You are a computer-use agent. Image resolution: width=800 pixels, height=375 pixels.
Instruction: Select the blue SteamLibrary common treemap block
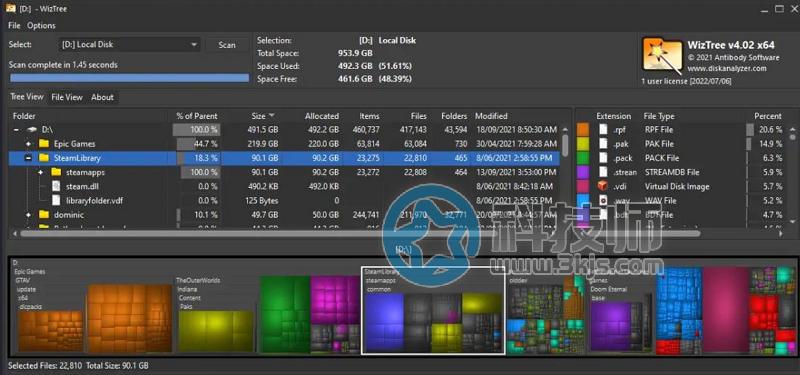[x=384, y=321]
